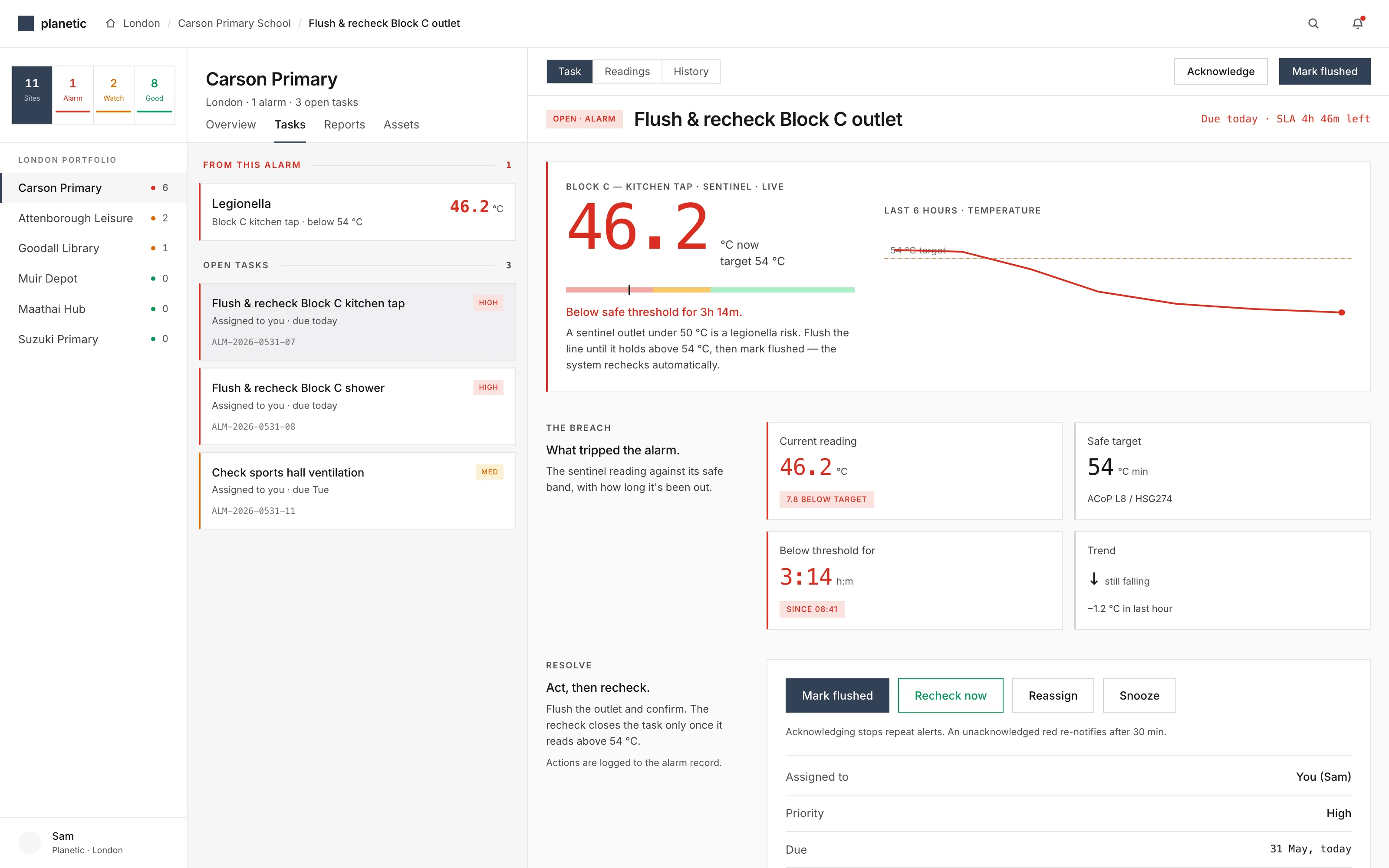Click the SINCE 08:41 badge
Image resolution: width=1389 pixels, height=868 pixels.
click(812, 609)
